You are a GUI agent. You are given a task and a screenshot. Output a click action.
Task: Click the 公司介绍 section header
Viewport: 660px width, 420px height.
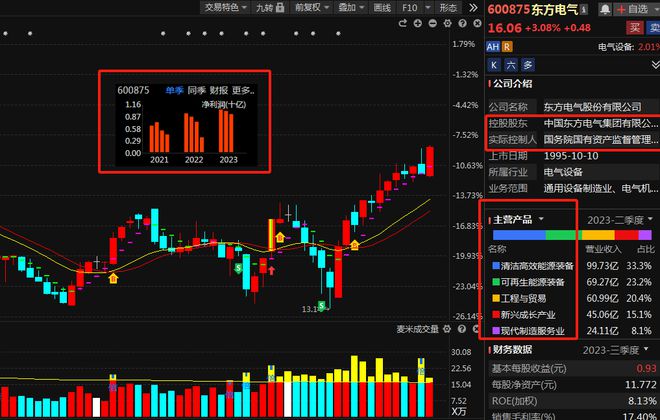512,84
